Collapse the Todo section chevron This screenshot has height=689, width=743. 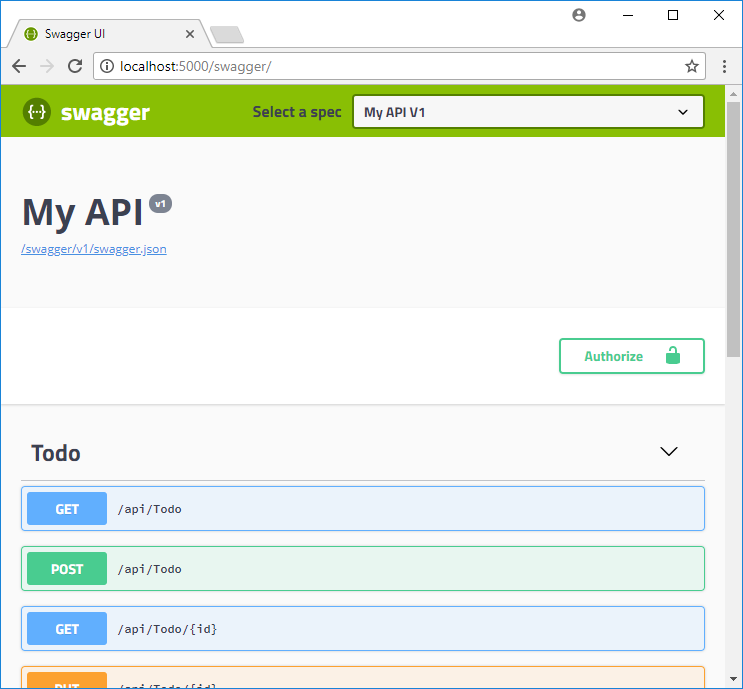tap(669, 451)
